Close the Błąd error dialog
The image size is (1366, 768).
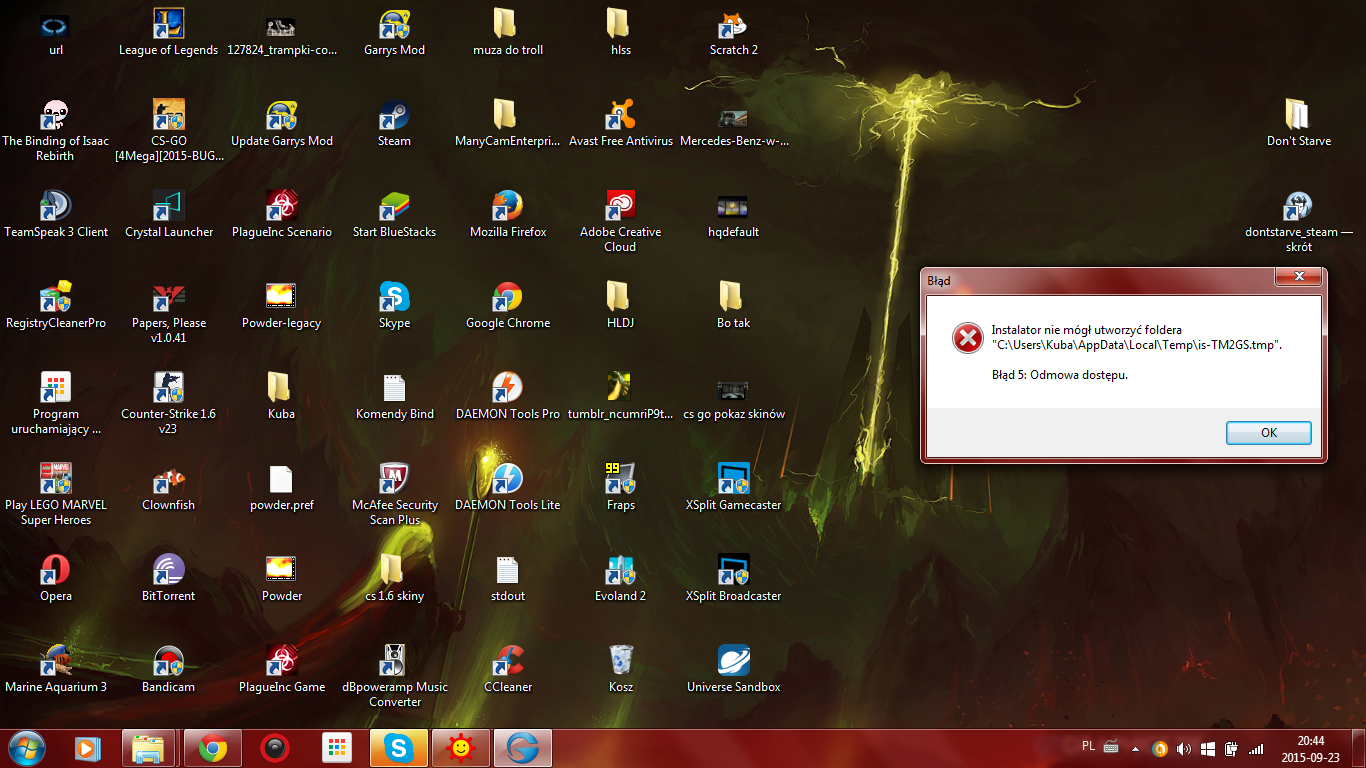[1299, 277]
